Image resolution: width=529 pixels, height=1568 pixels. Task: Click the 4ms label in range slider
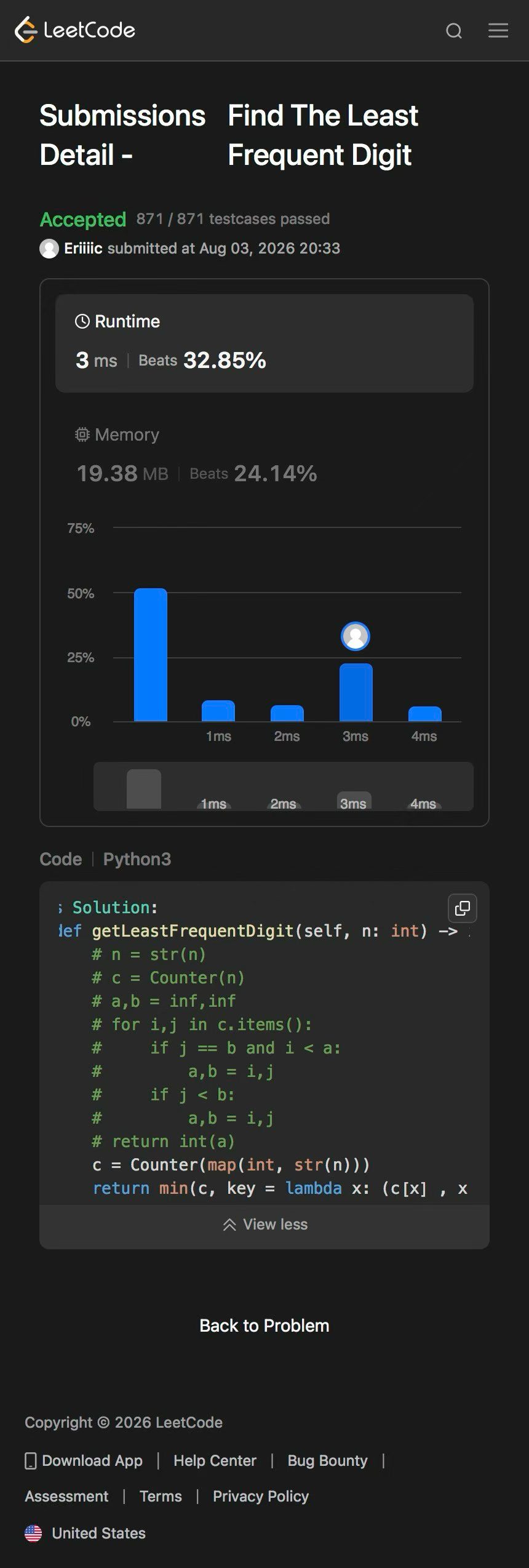[x=423, y=804]
